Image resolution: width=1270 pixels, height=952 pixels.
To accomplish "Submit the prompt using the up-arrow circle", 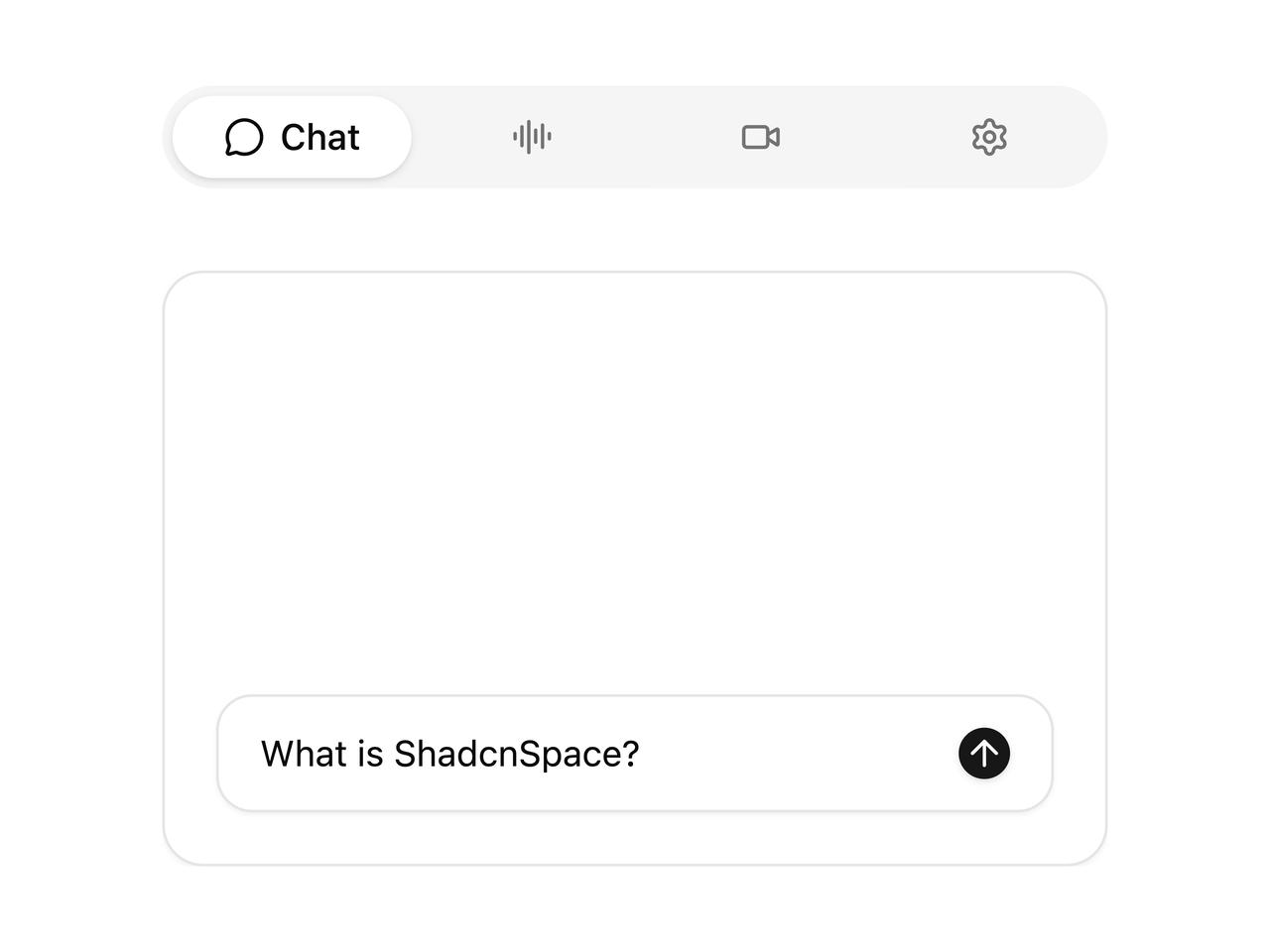I will pos(984,754).
